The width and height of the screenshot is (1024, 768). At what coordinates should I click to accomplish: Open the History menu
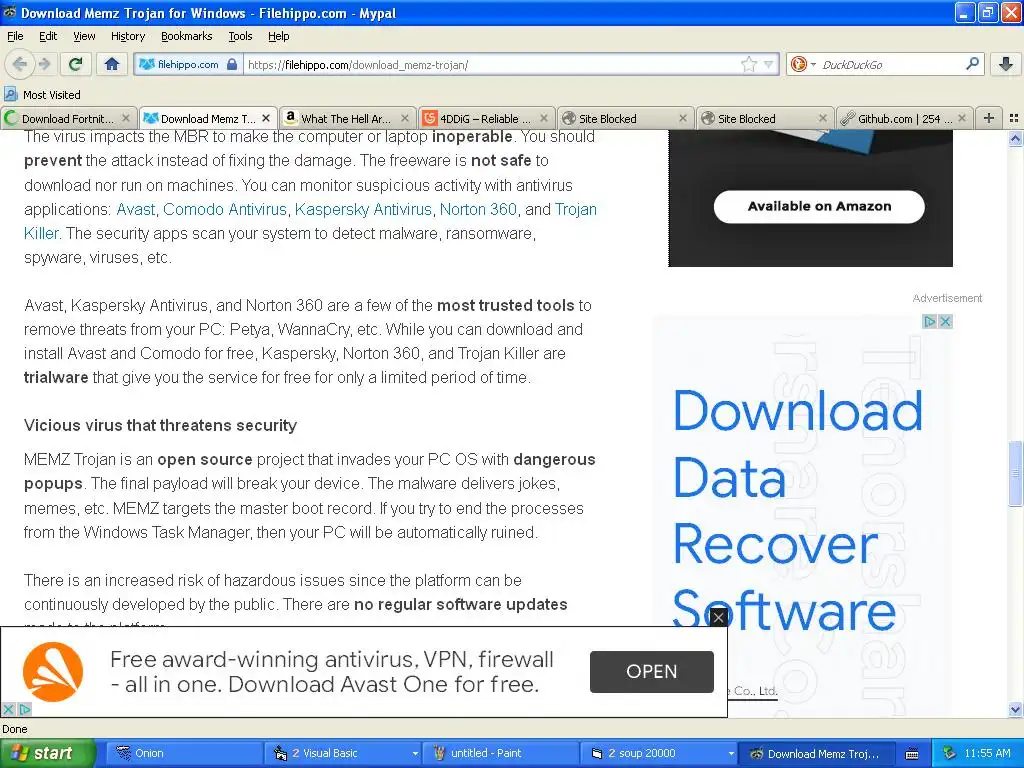128,36
